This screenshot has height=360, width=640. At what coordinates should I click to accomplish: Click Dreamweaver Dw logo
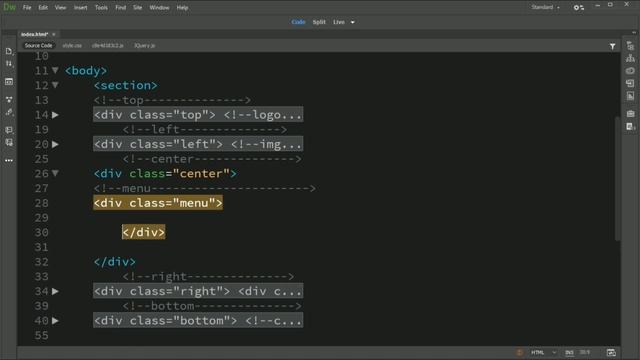coord(9,7)
